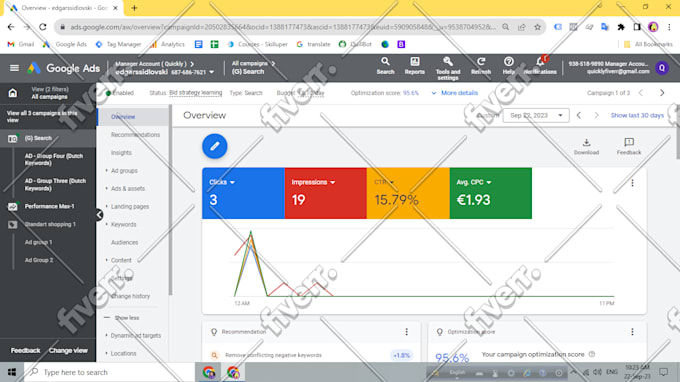
Task: Click Show last 30 days link
Action: coord(637,115)
